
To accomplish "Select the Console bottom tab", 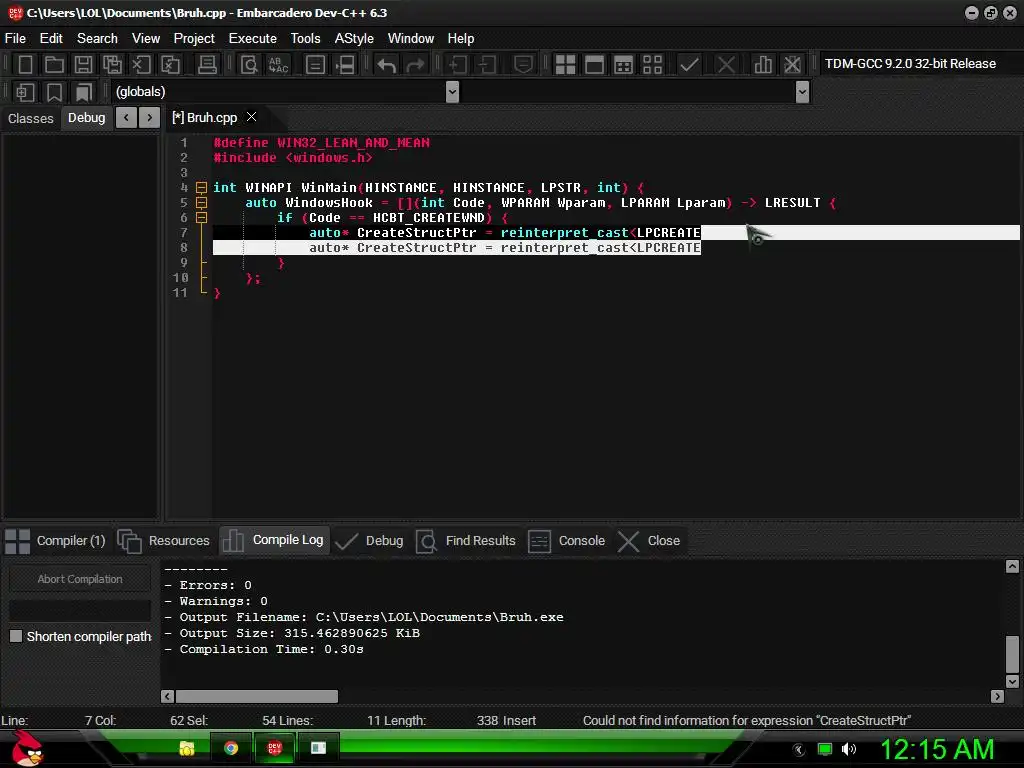I will pos(567,541).
